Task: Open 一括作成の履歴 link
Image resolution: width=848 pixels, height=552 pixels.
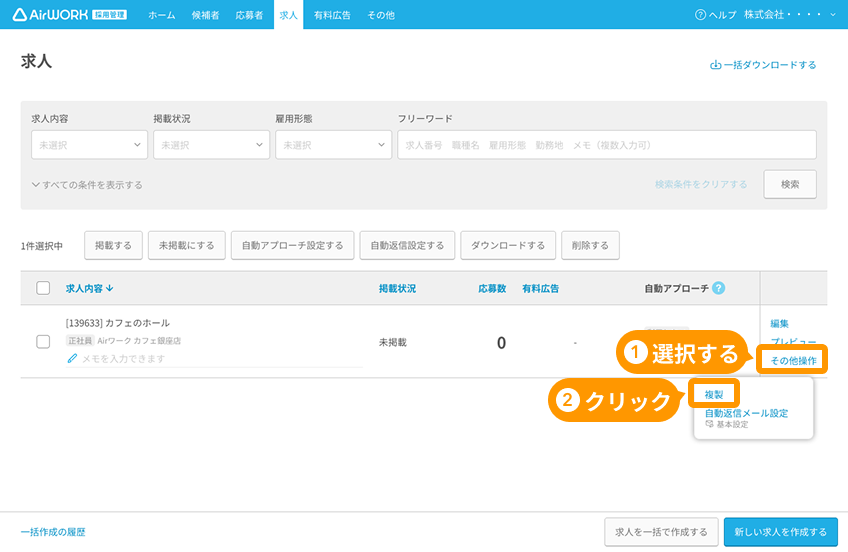Action: 53,532
